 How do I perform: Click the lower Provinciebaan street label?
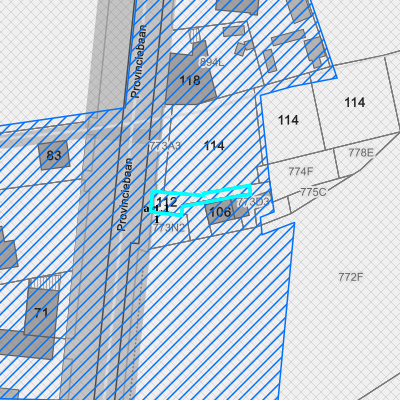click(125, 194)
